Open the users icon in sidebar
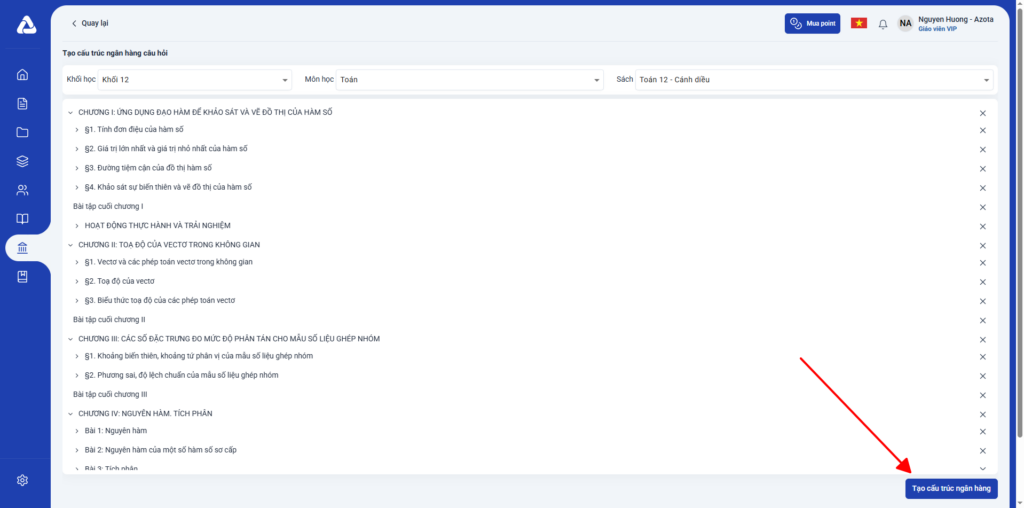The width and height of the screenshot is (1024, 508). tap(23, 190)
